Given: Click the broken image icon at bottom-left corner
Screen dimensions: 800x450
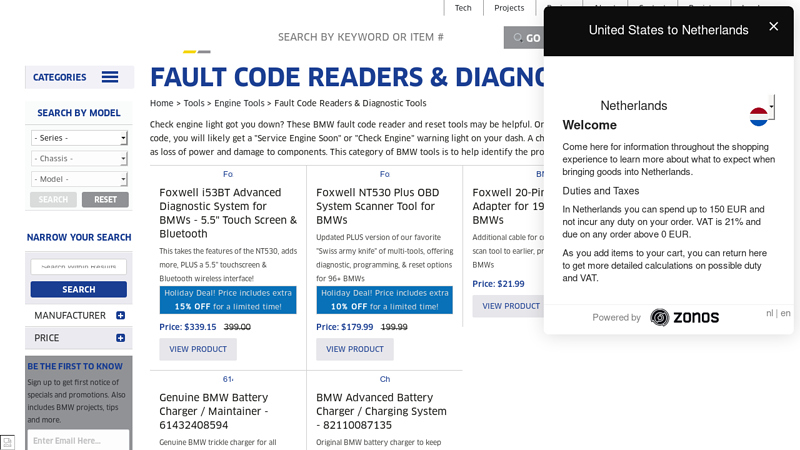Looking at the screenshot, I should [x=7, y=442].
